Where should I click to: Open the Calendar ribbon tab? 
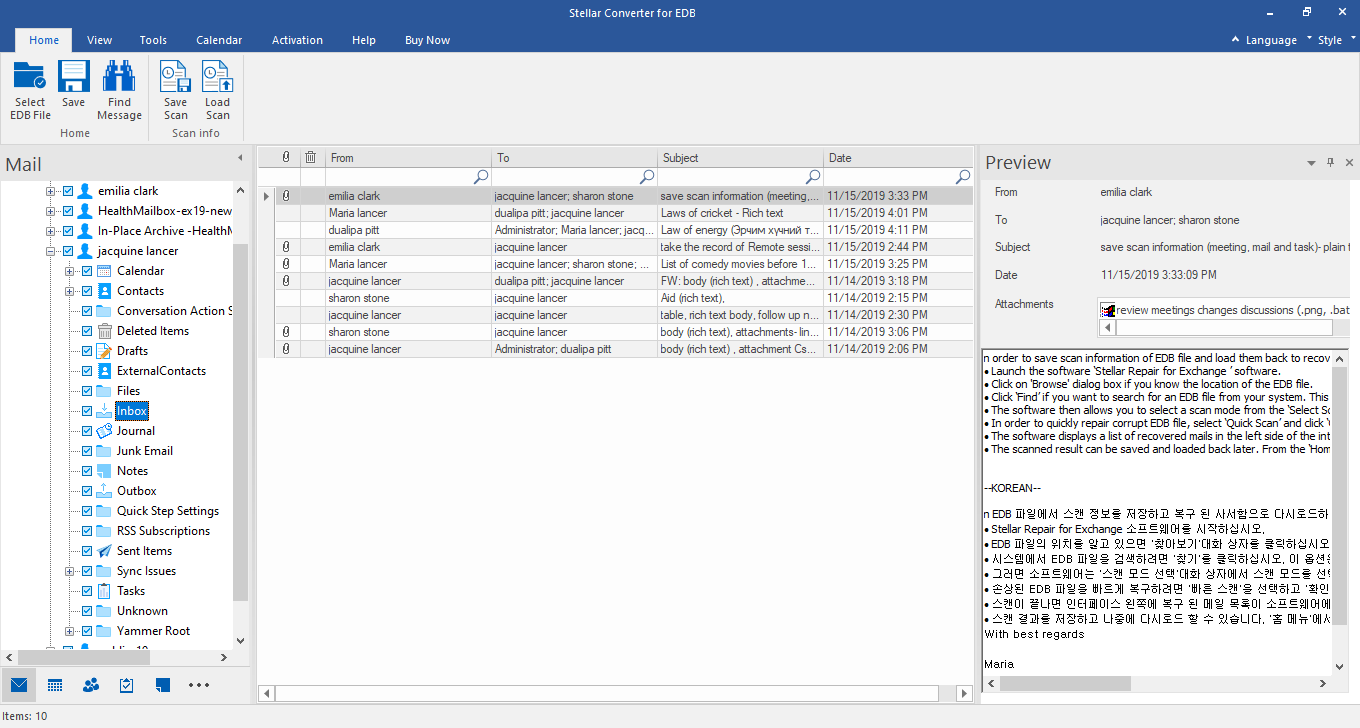tap(219, 40)
